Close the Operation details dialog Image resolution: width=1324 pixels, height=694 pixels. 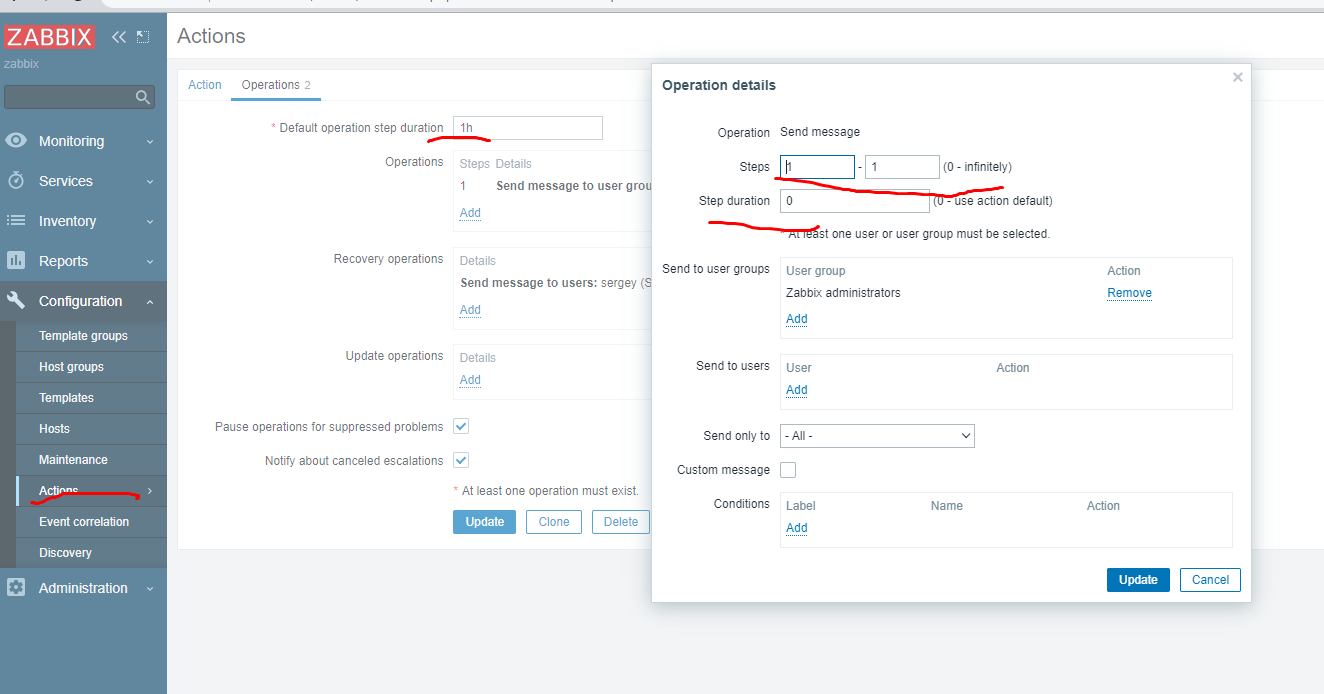click(x=1237, y=77)
